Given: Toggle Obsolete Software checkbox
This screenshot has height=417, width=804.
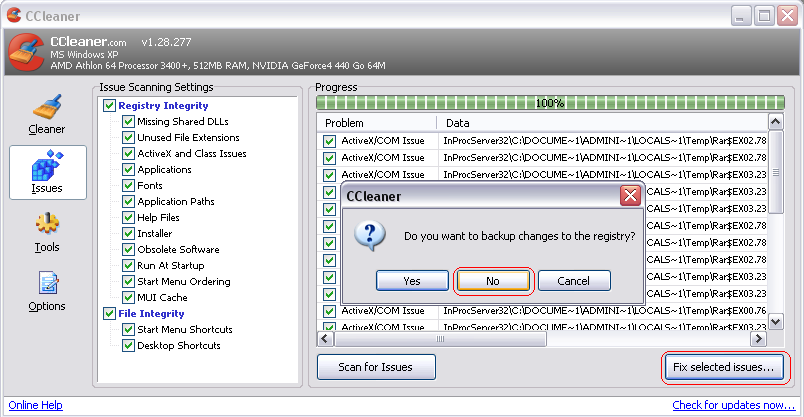Looking at the screenshot, I should tap(128, 249).
